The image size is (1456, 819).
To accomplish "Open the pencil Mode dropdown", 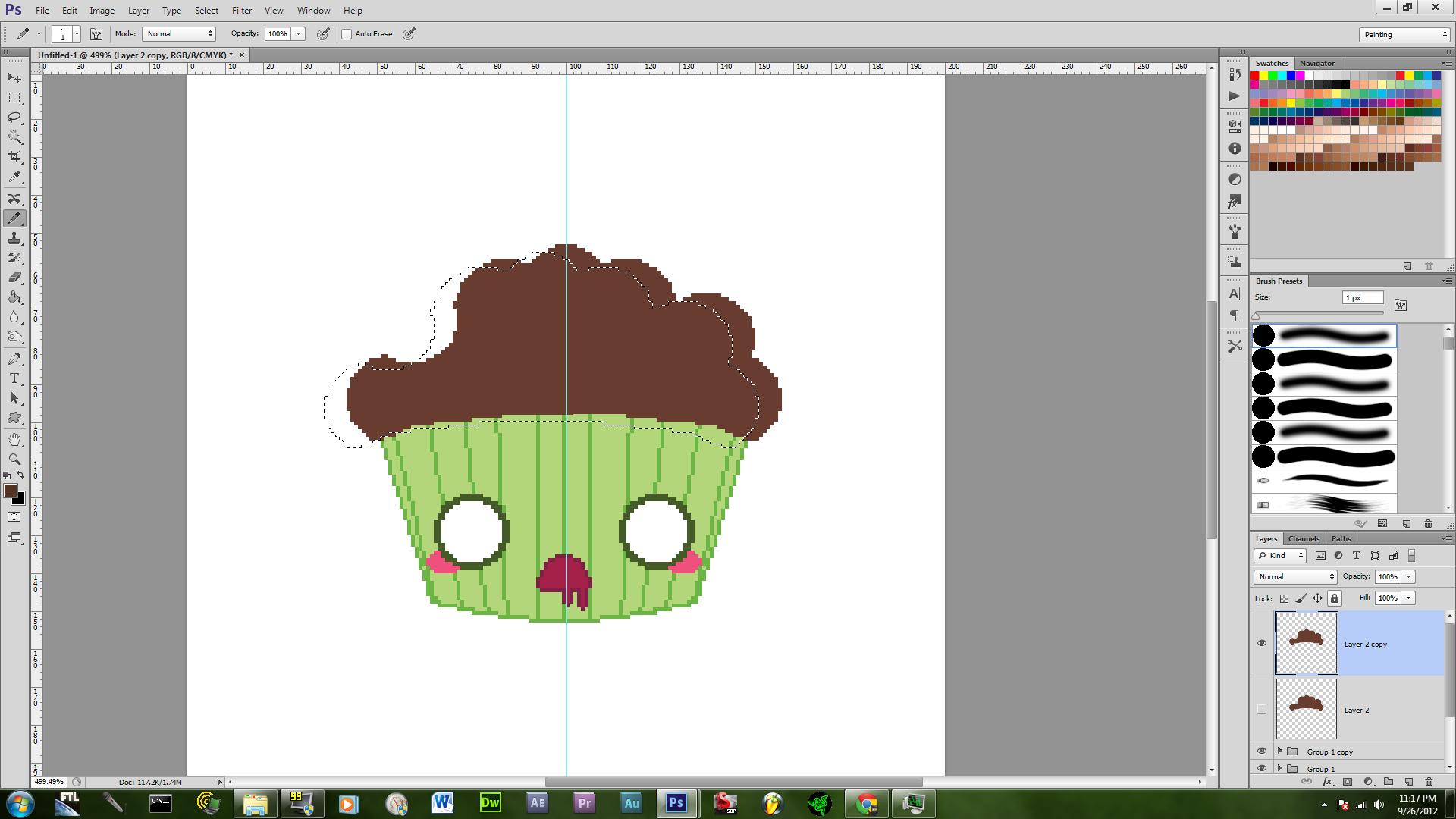I will pos(179,34).
